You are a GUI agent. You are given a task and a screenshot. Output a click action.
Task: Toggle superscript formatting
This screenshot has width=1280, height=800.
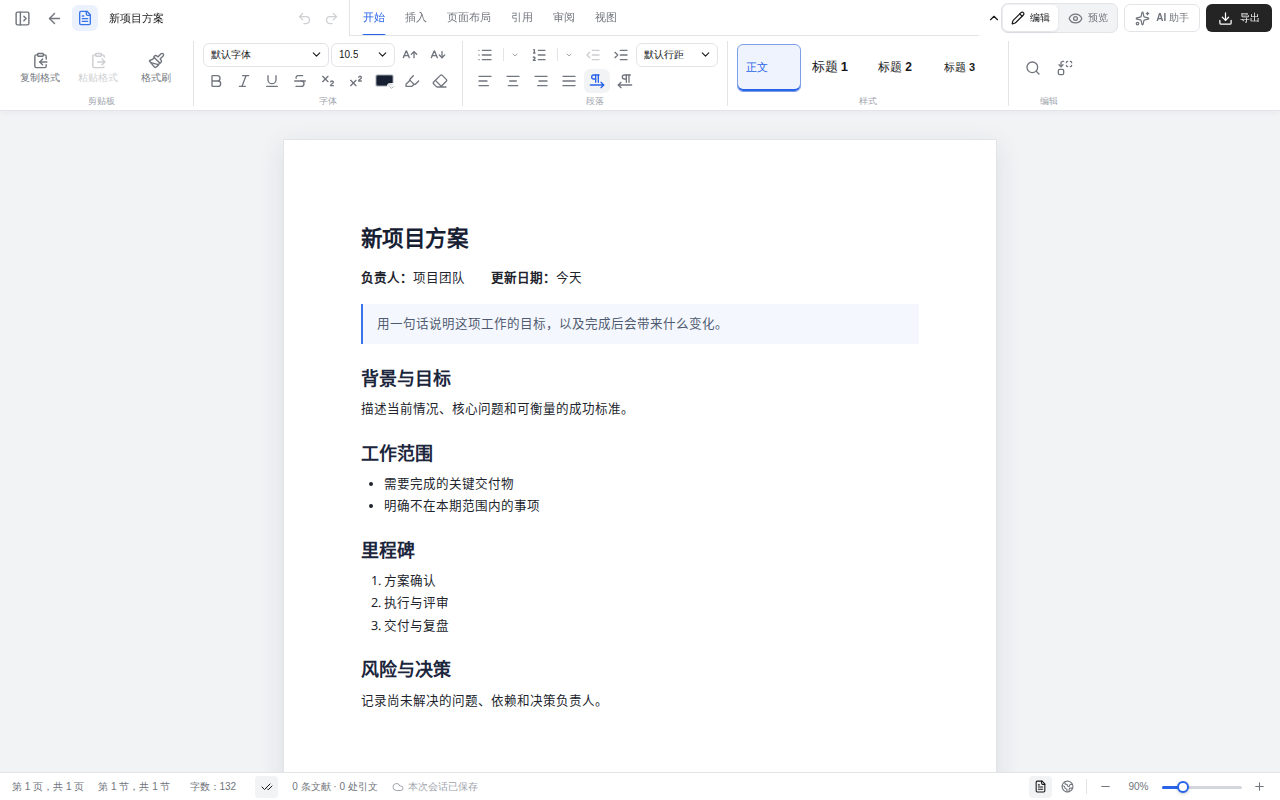click(356, 82)
